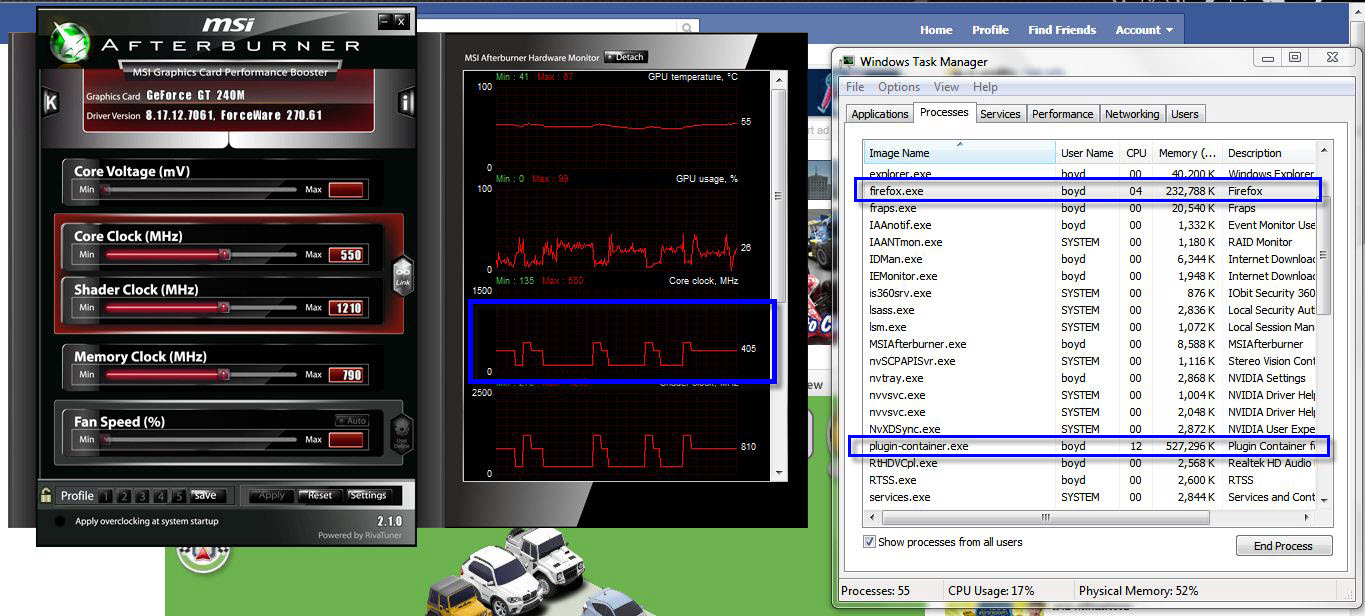This screenshot has width=1365, height=616.
Task: Open the Options menu in Task Manager
Action: click(x=899, y=87)
